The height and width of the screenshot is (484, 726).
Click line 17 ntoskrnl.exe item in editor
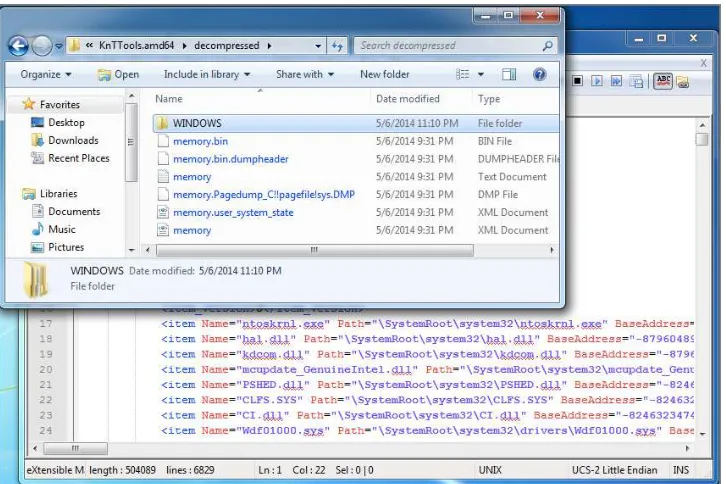point(426,324)
